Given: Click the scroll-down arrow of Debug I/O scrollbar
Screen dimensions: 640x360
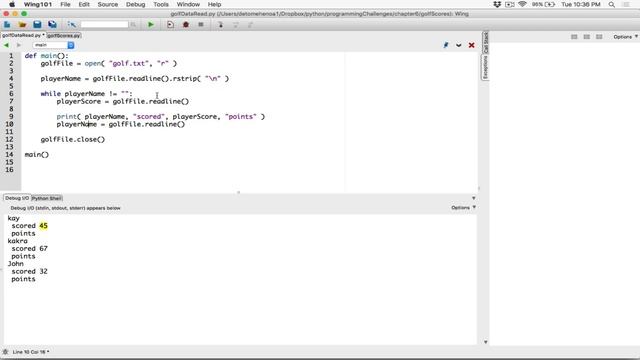Looking at the screenshot, I should 485,342.
